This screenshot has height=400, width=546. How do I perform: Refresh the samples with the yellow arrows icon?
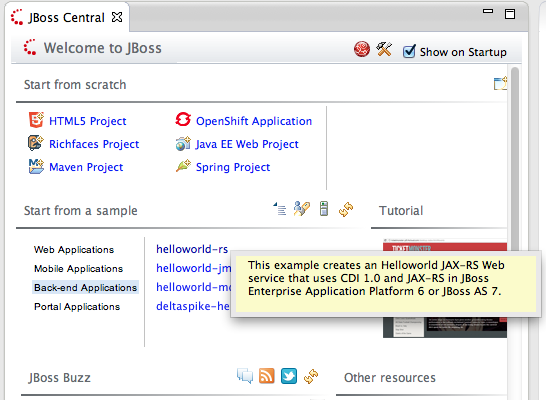point(346,210)
